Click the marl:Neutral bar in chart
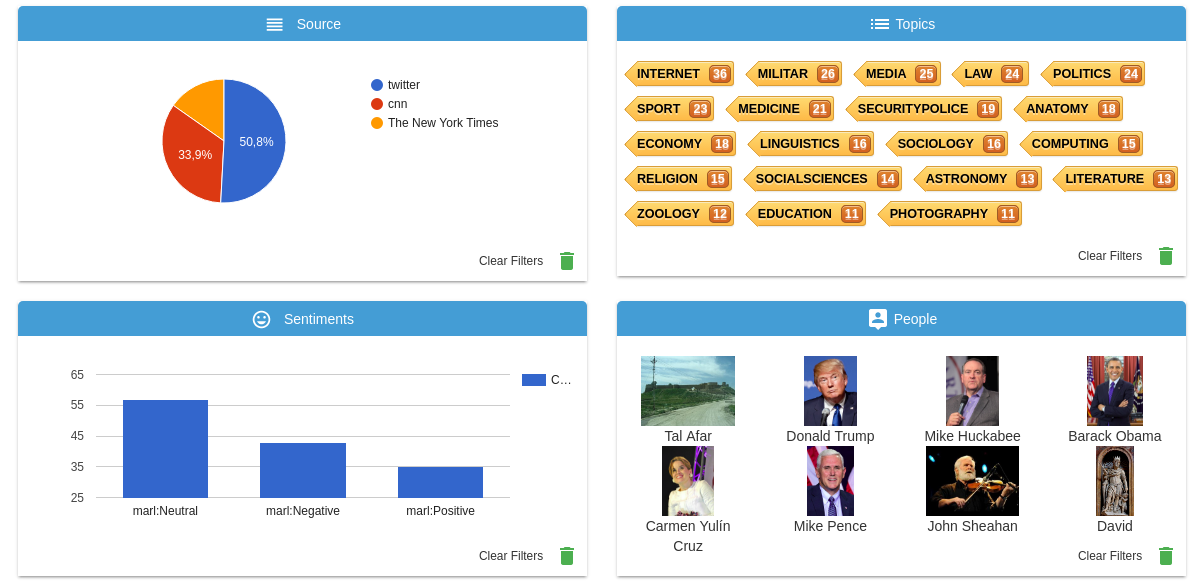Viewport: 1197px width, 587px height. [x=166, y=449]
